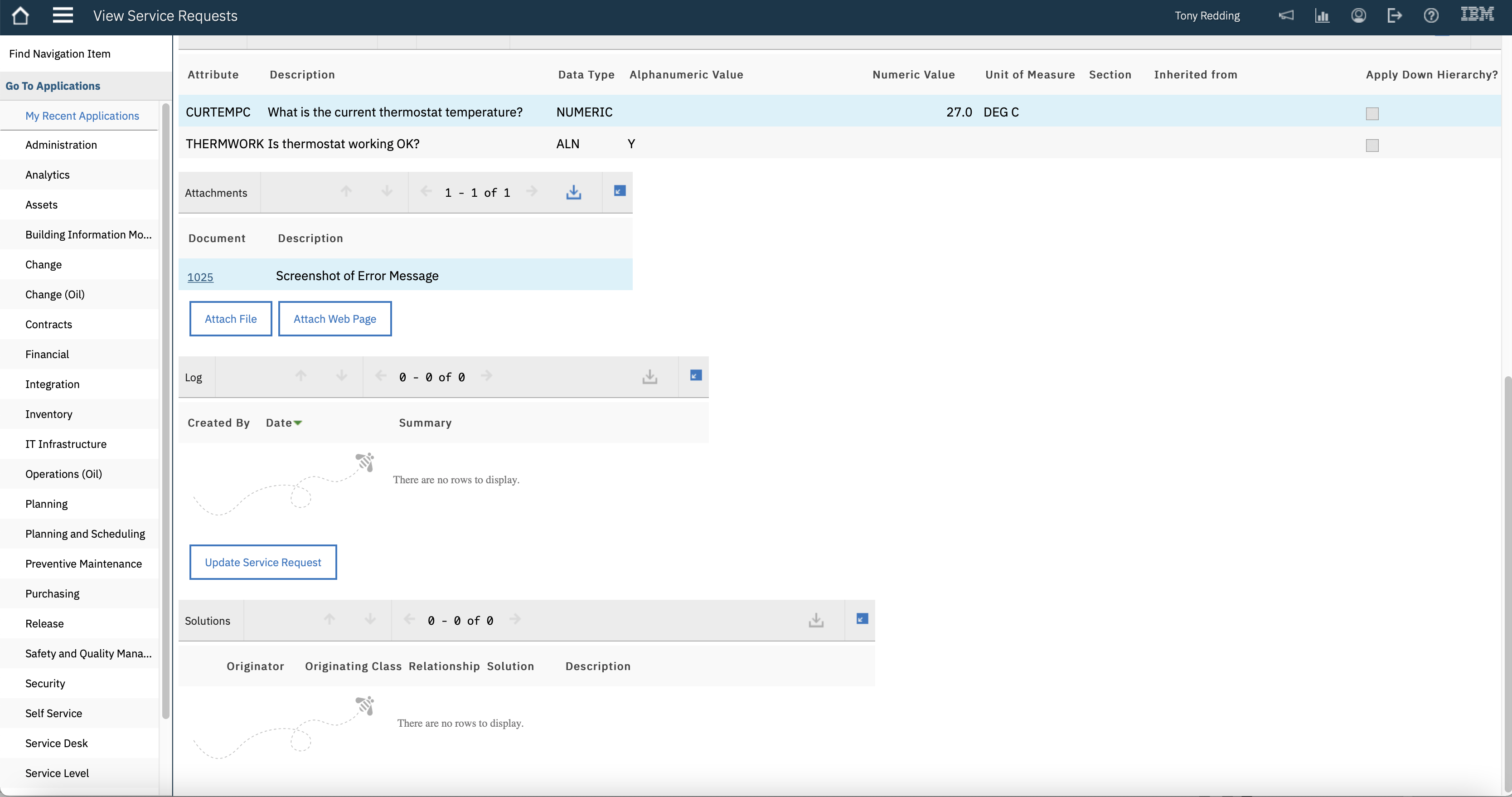The height and width of the screenshot is (797, 1512).
Task: Open bulletin board announcements
Action: 1286,15
